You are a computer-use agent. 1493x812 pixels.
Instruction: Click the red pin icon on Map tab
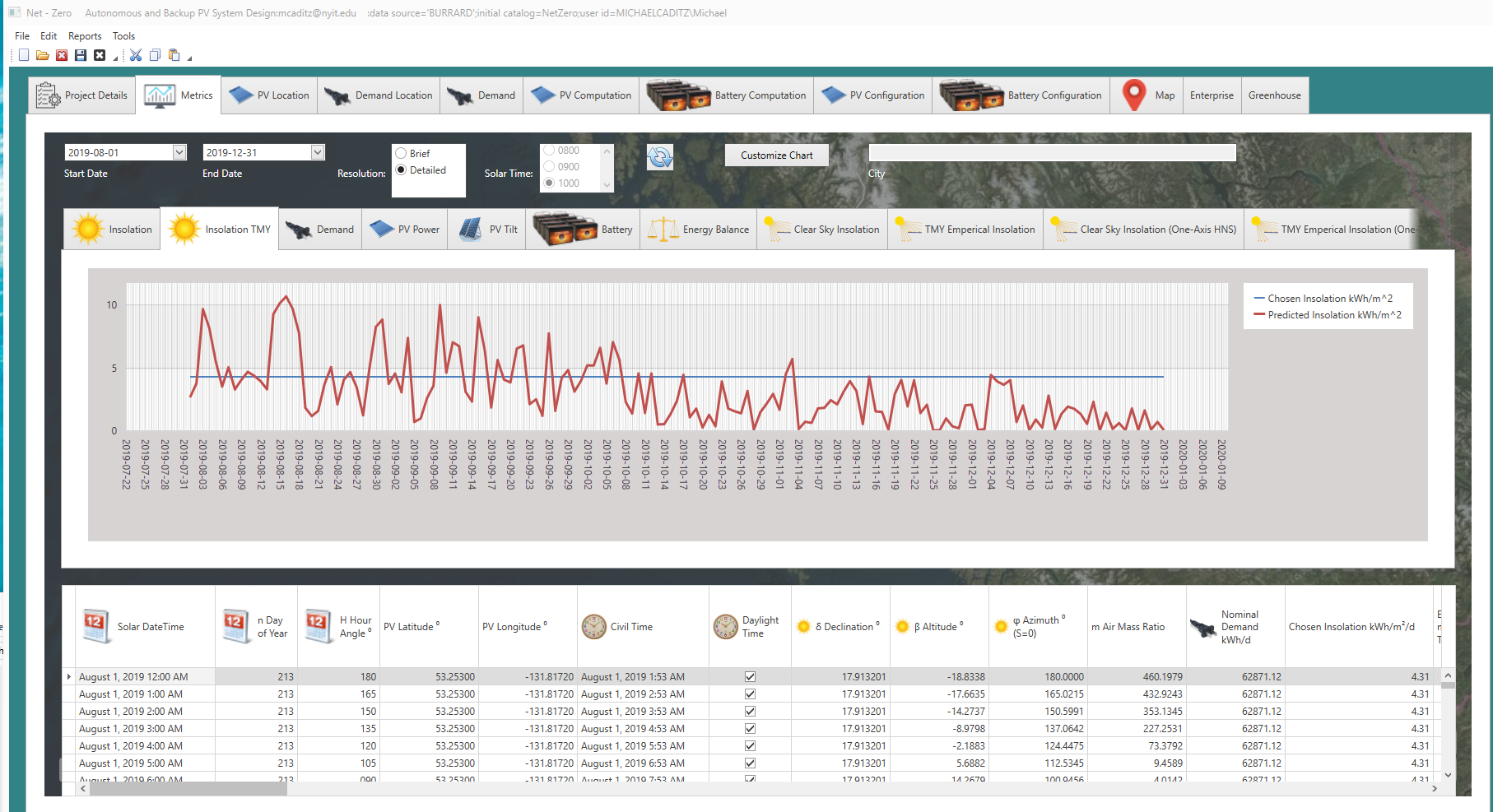click(x=1134, y=95)
